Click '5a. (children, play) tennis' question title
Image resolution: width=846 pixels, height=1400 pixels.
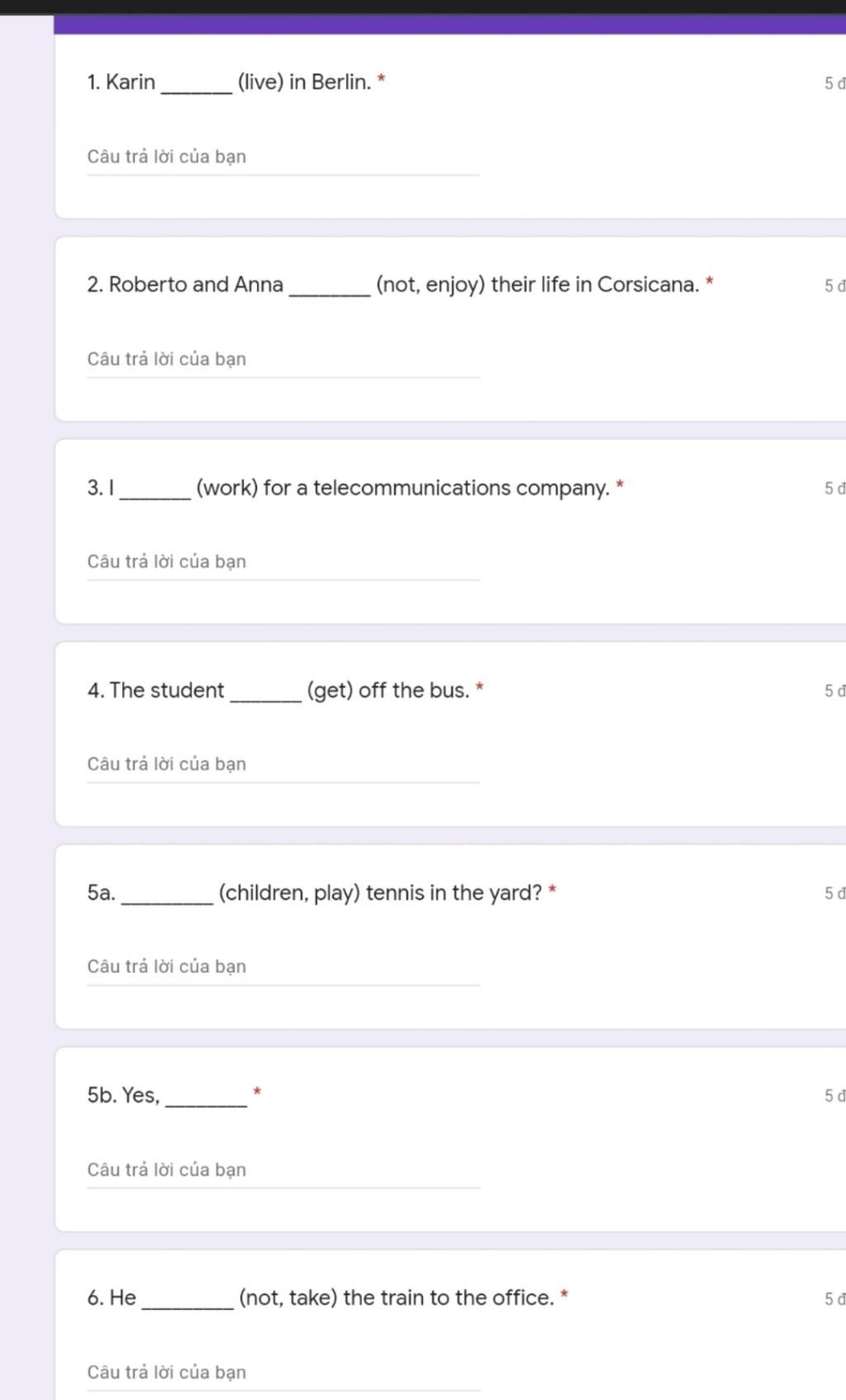(315, 893)
